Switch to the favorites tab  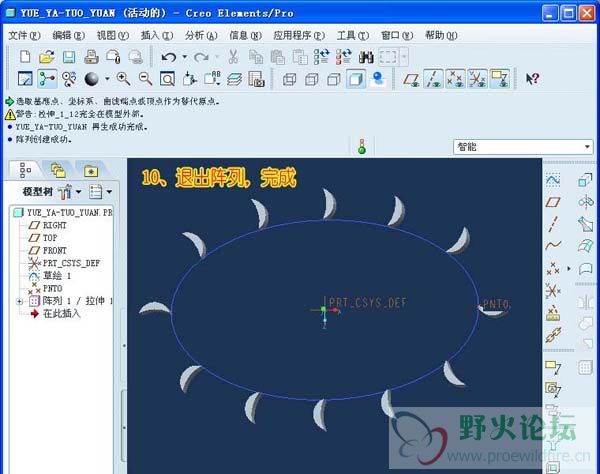(x=91, y=171)
